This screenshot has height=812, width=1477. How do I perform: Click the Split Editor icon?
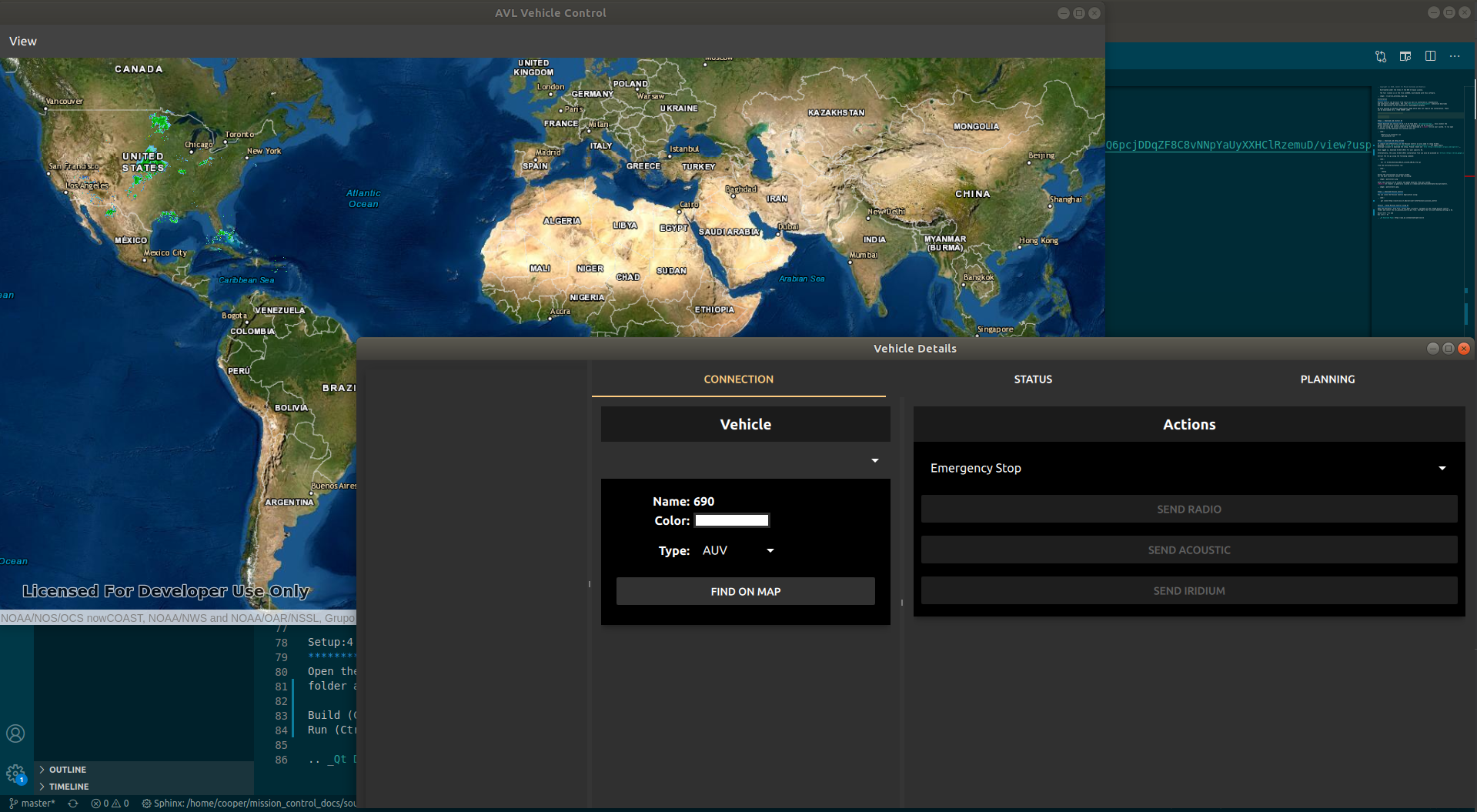(x=1430, y=56)
